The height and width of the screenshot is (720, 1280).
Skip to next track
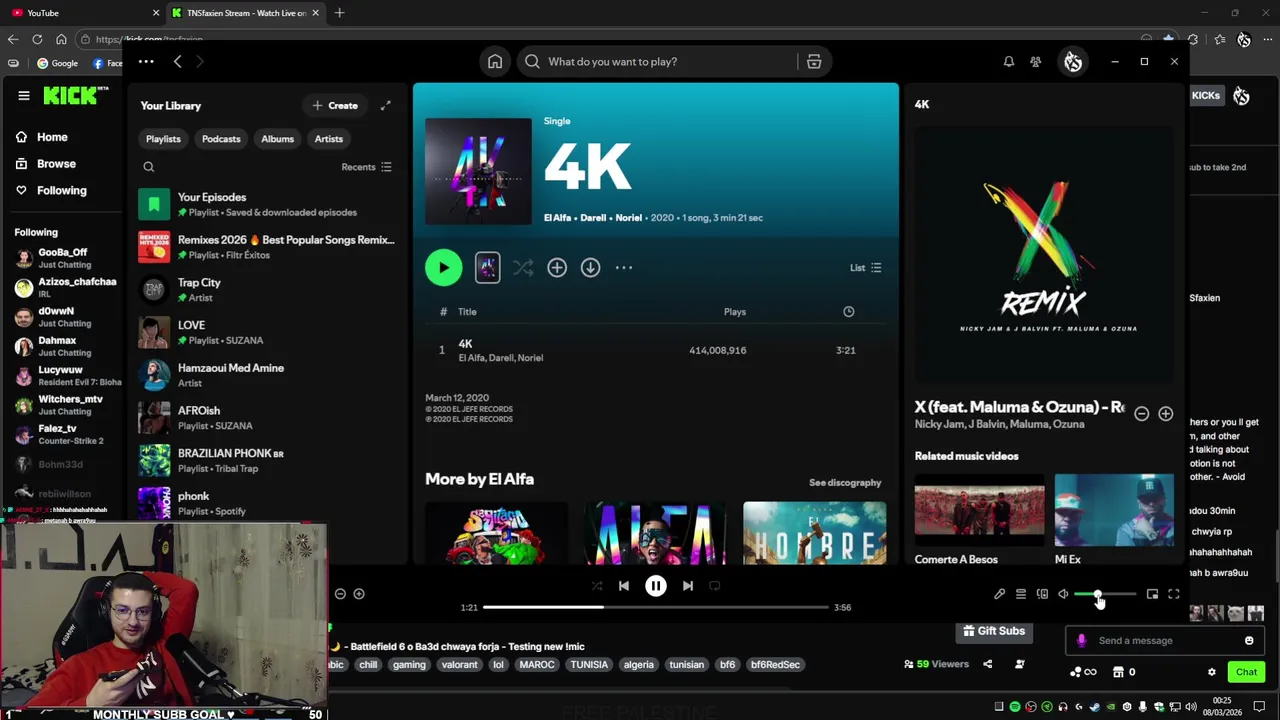688,586
